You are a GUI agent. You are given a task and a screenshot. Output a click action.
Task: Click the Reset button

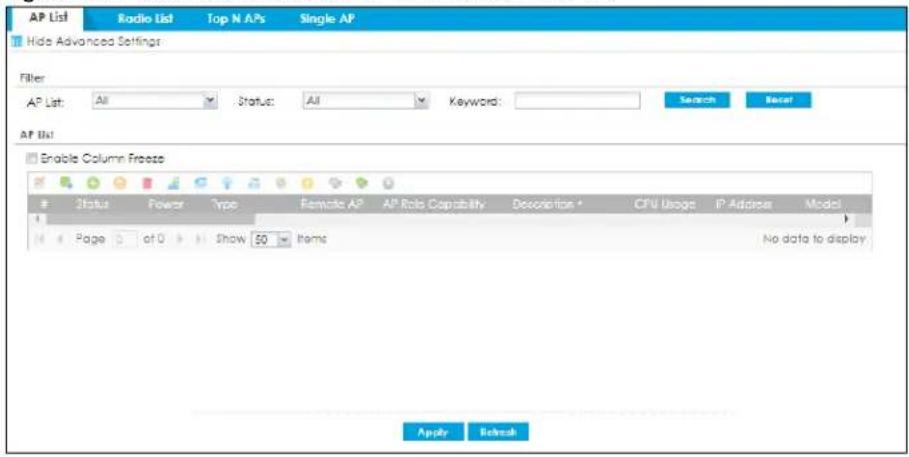(x=779, y=100)
